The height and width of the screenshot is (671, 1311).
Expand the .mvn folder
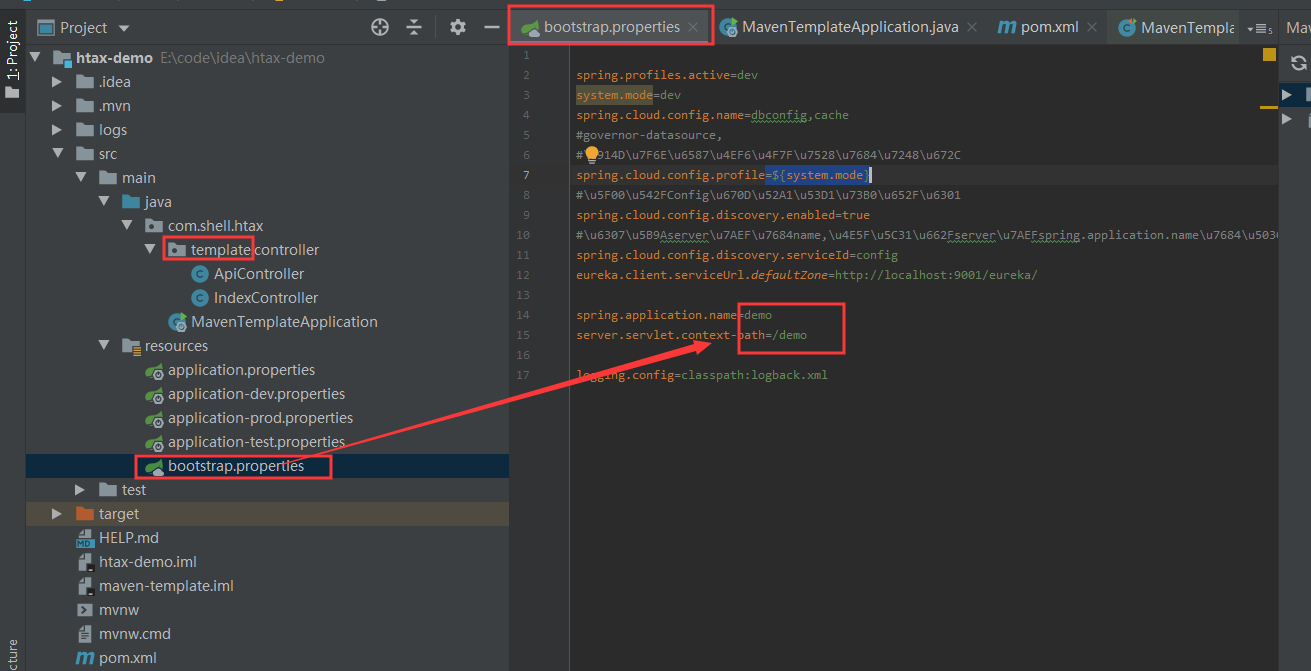click(58, 106)
